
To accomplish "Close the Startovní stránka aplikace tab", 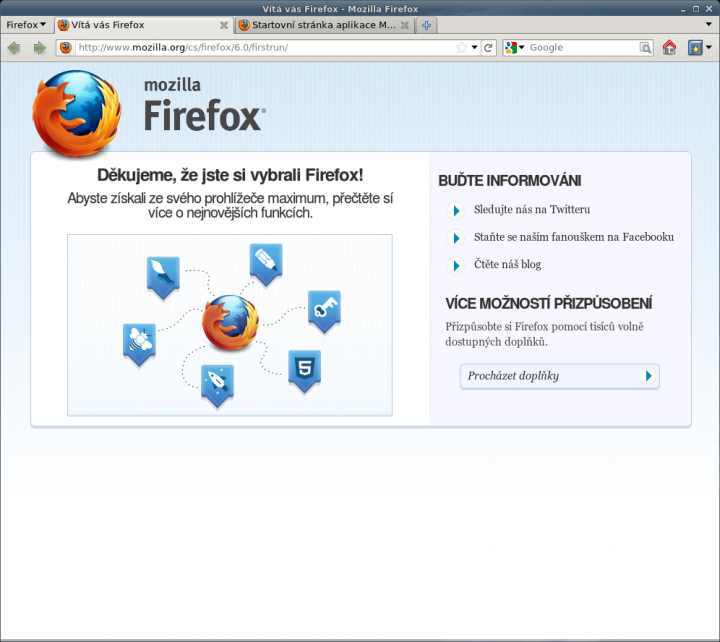I will [x=405, y=25].
